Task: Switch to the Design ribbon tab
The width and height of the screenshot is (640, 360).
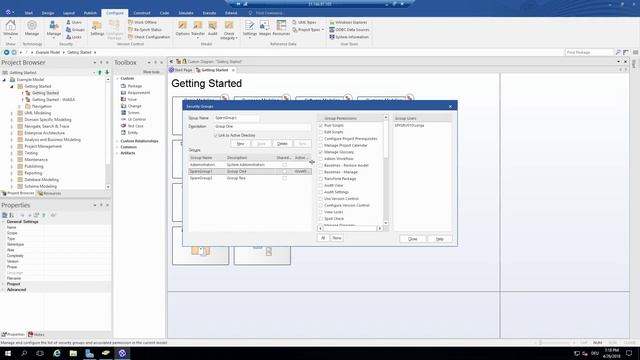Action: (48, 13)
